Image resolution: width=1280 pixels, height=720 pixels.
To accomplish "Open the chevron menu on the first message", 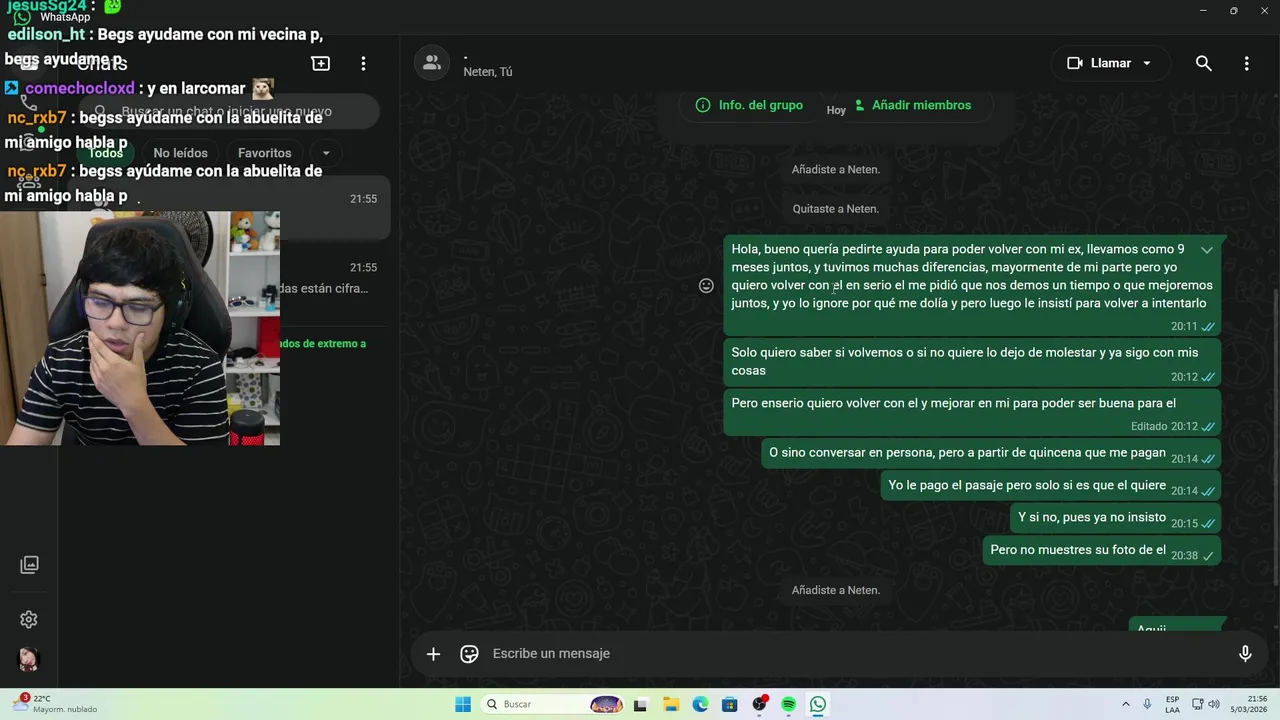I will 1207,250.
